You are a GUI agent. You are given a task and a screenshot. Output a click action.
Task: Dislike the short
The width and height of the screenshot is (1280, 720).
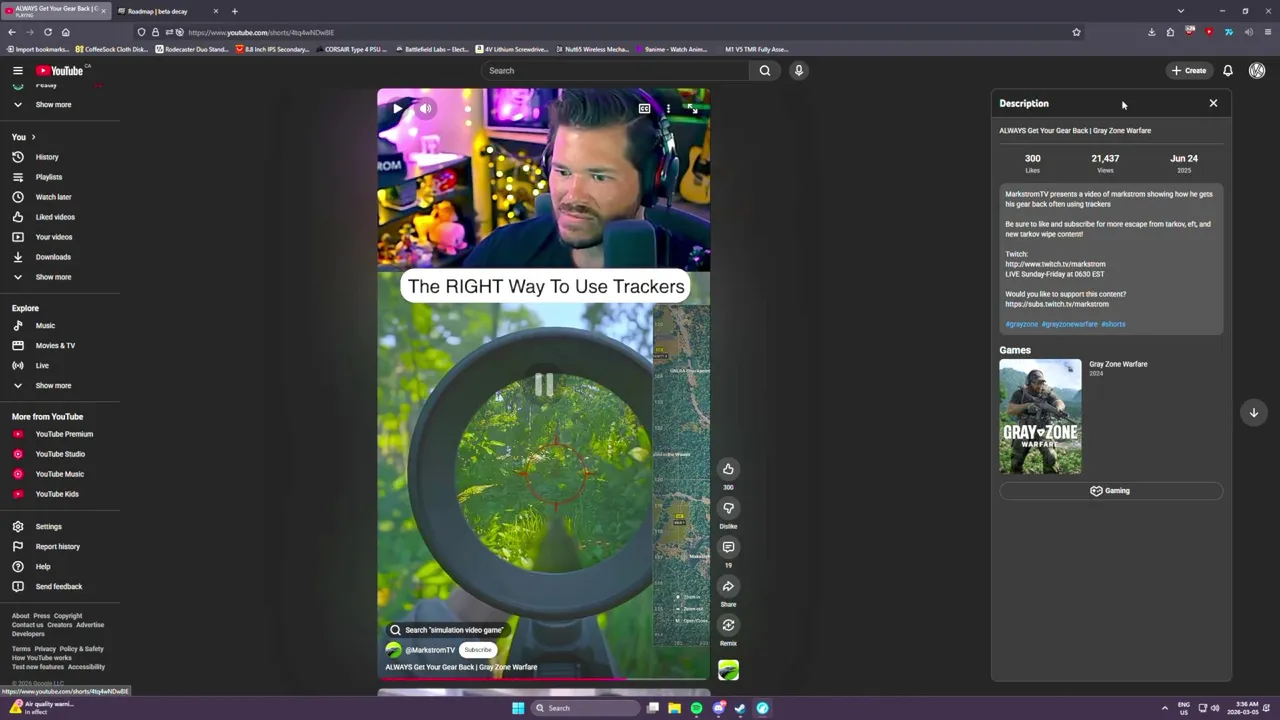coord(728,508)
